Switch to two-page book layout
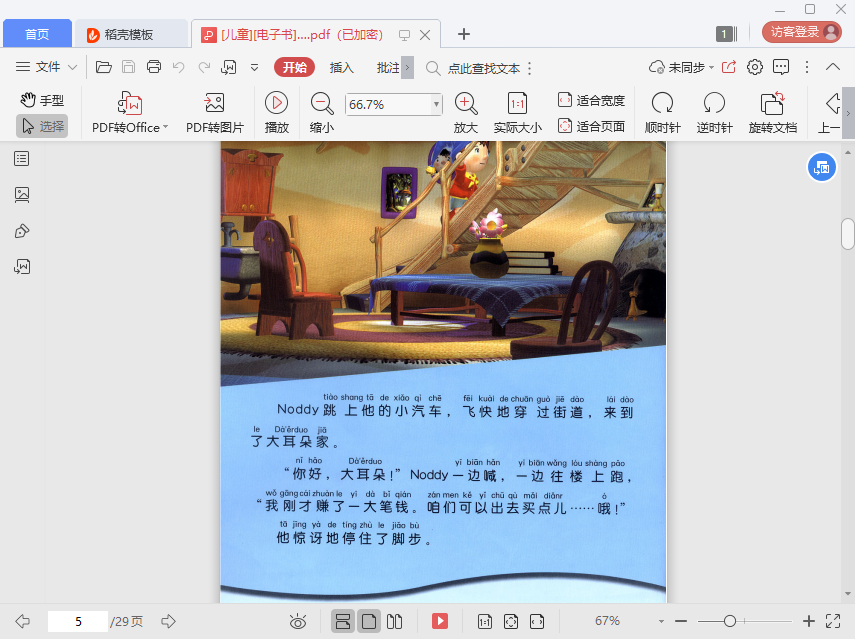This screenshot has height=639, width=855. [394, 621]
